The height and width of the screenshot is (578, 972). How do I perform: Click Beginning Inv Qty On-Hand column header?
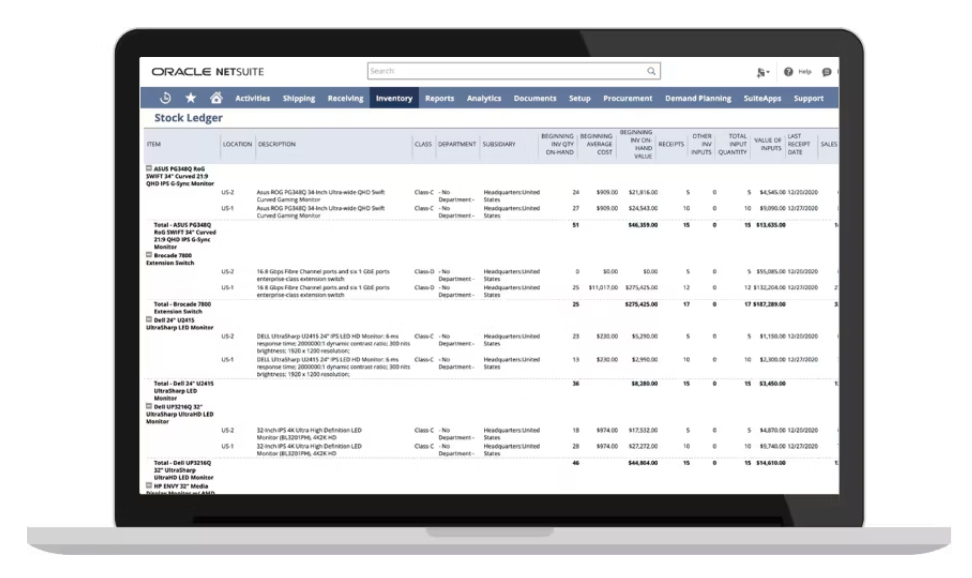(557, 144)
